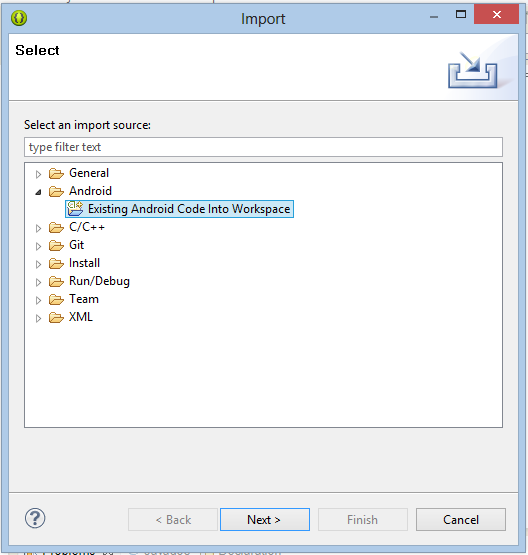Expand the Install category arrow

click(x=38, y=264)
